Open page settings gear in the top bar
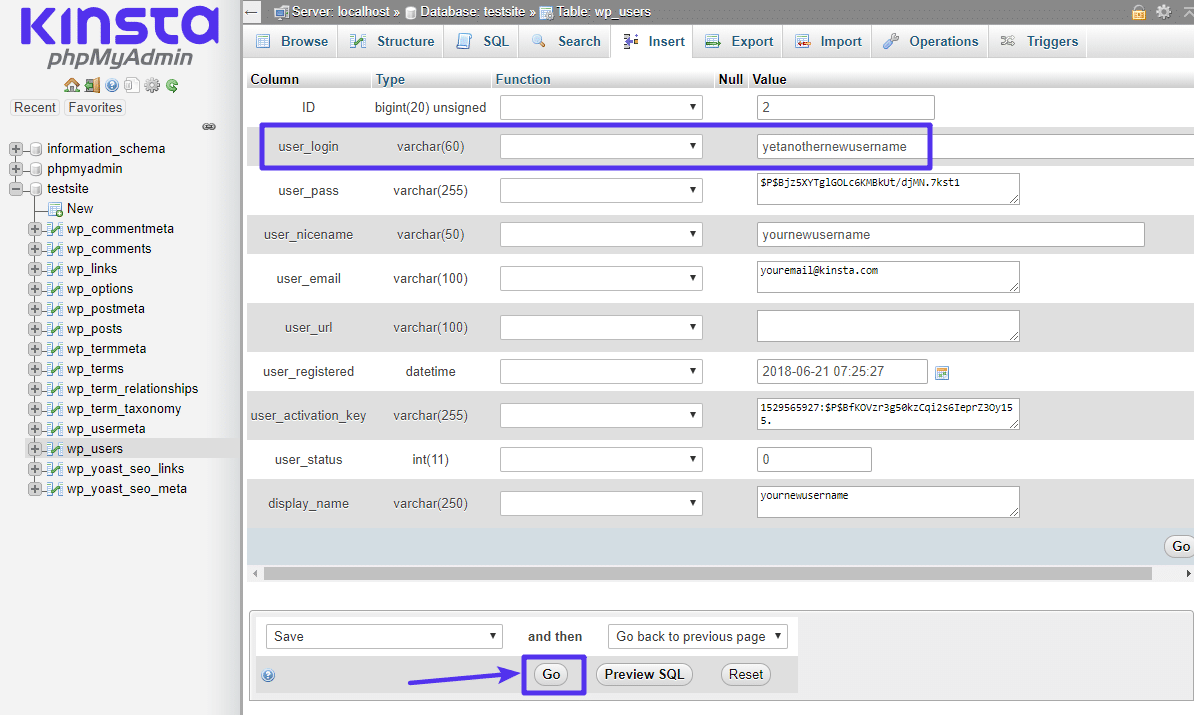The image size is (1194, 715). coord(1163,12)
